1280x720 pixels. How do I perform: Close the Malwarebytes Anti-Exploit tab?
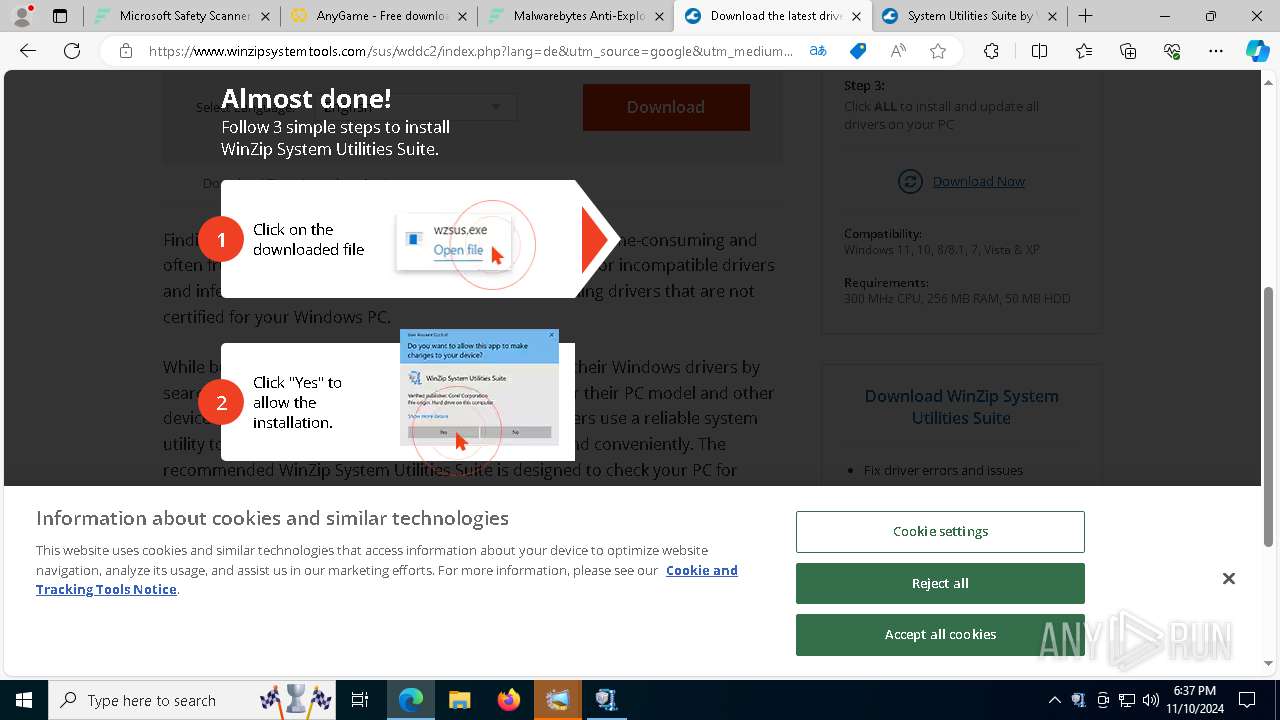659,16
